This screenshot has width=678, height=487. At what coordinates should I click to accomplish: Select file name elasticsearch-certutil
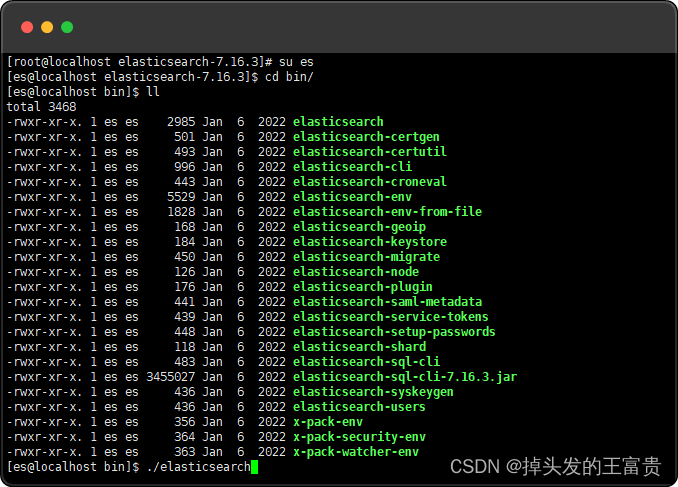(370, 152)
